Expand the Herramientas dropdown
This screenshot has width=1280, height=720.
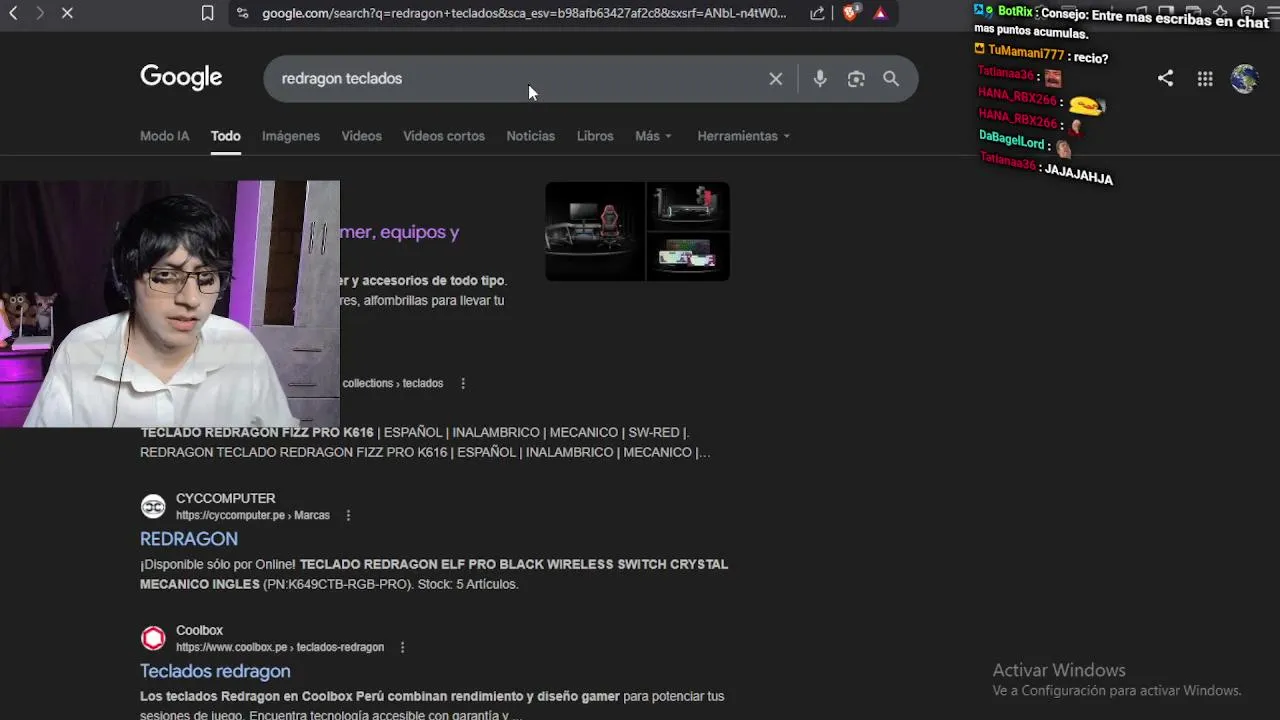743,136
